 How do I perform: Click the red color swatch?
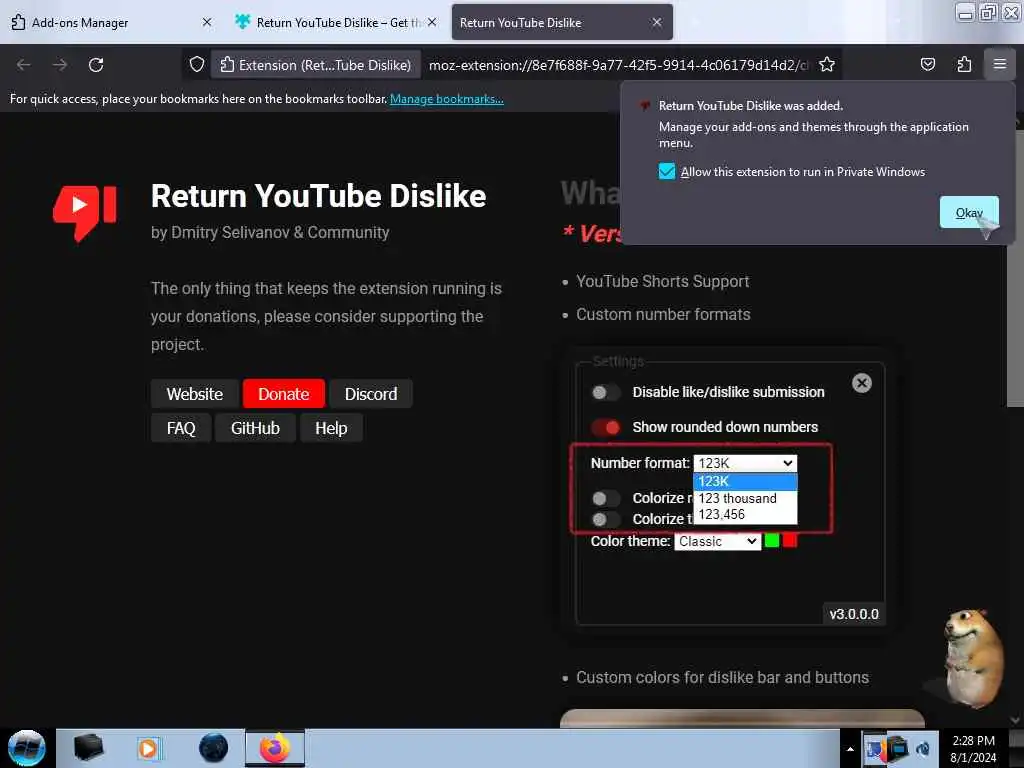pyautogui.click(x=790, y=541)
